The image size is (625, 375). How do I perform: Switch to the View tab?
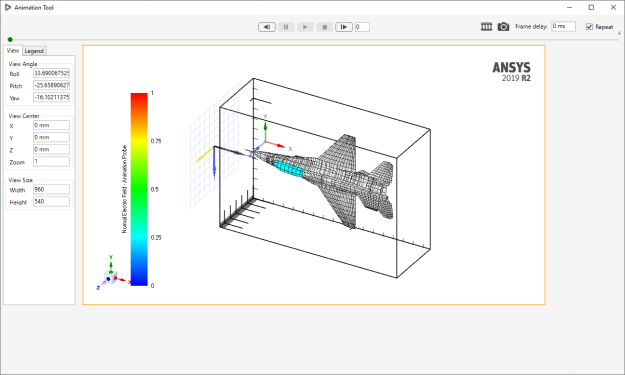[x=13, y=51]
